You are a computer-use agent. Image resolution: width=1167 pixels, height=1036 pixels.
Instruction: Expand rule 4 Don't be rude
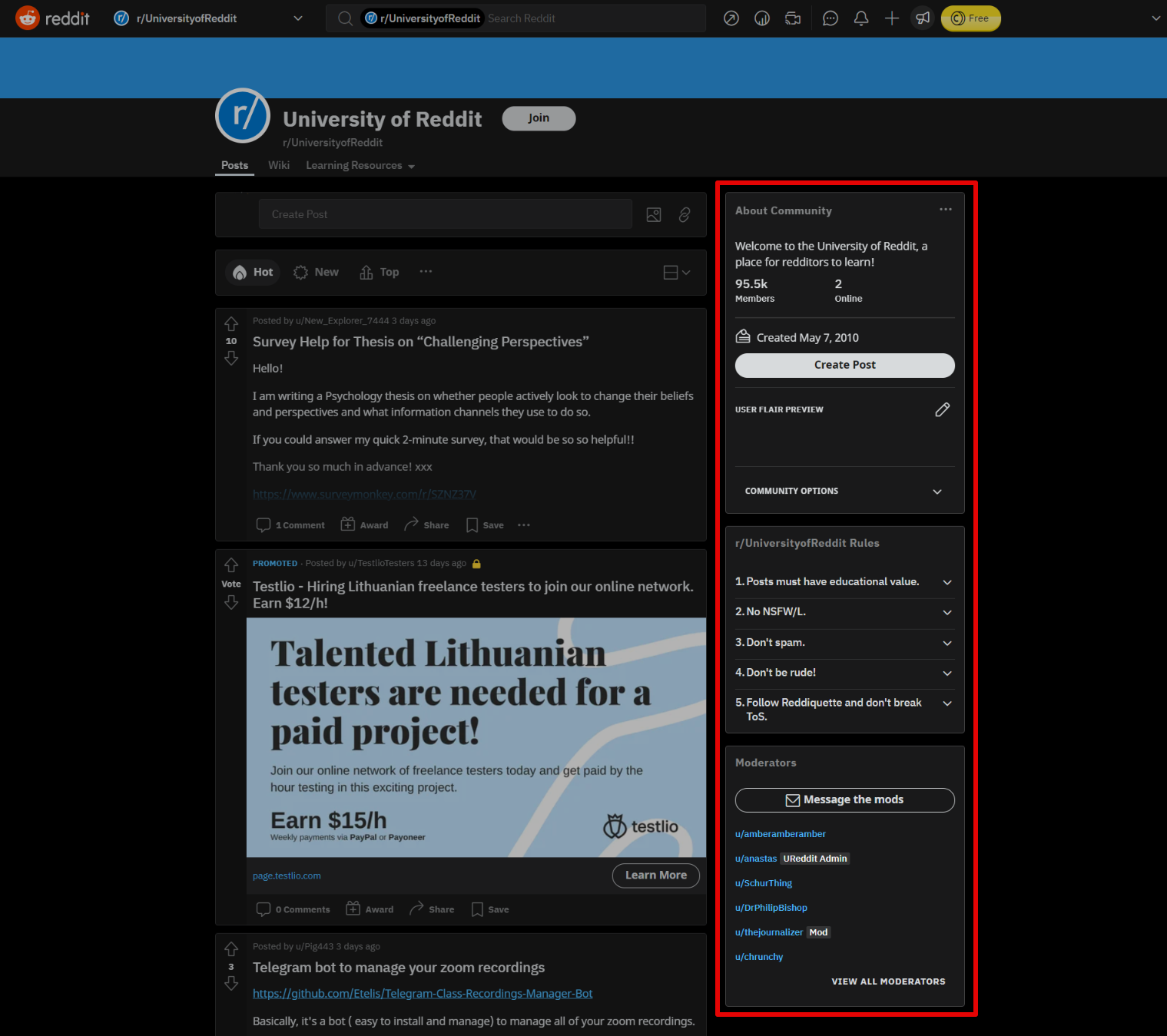(845, 673)
